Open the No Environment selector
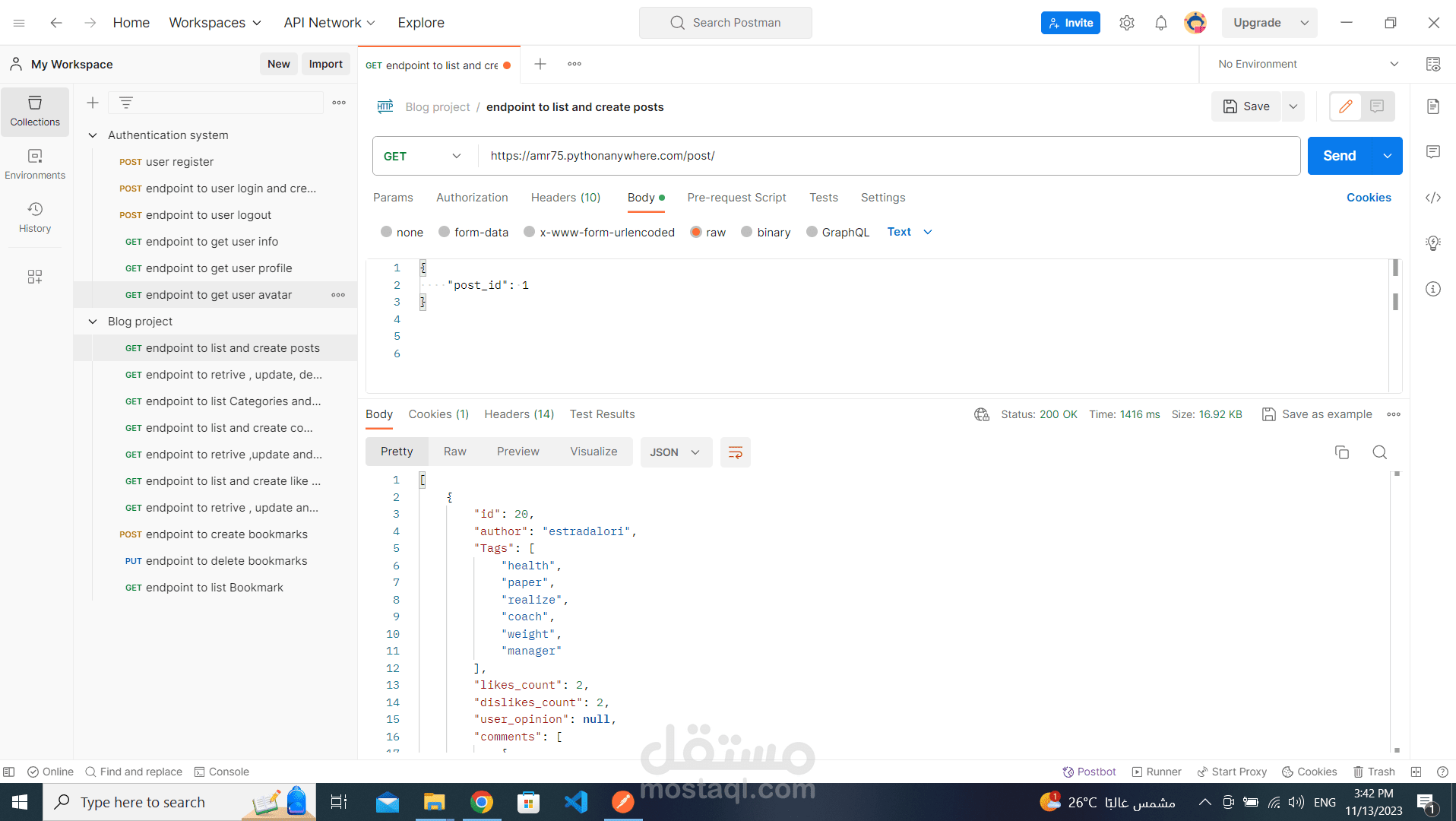The width and height of the screenshot is (1456, 821). pyautogui.click(x=1308, y=64)
